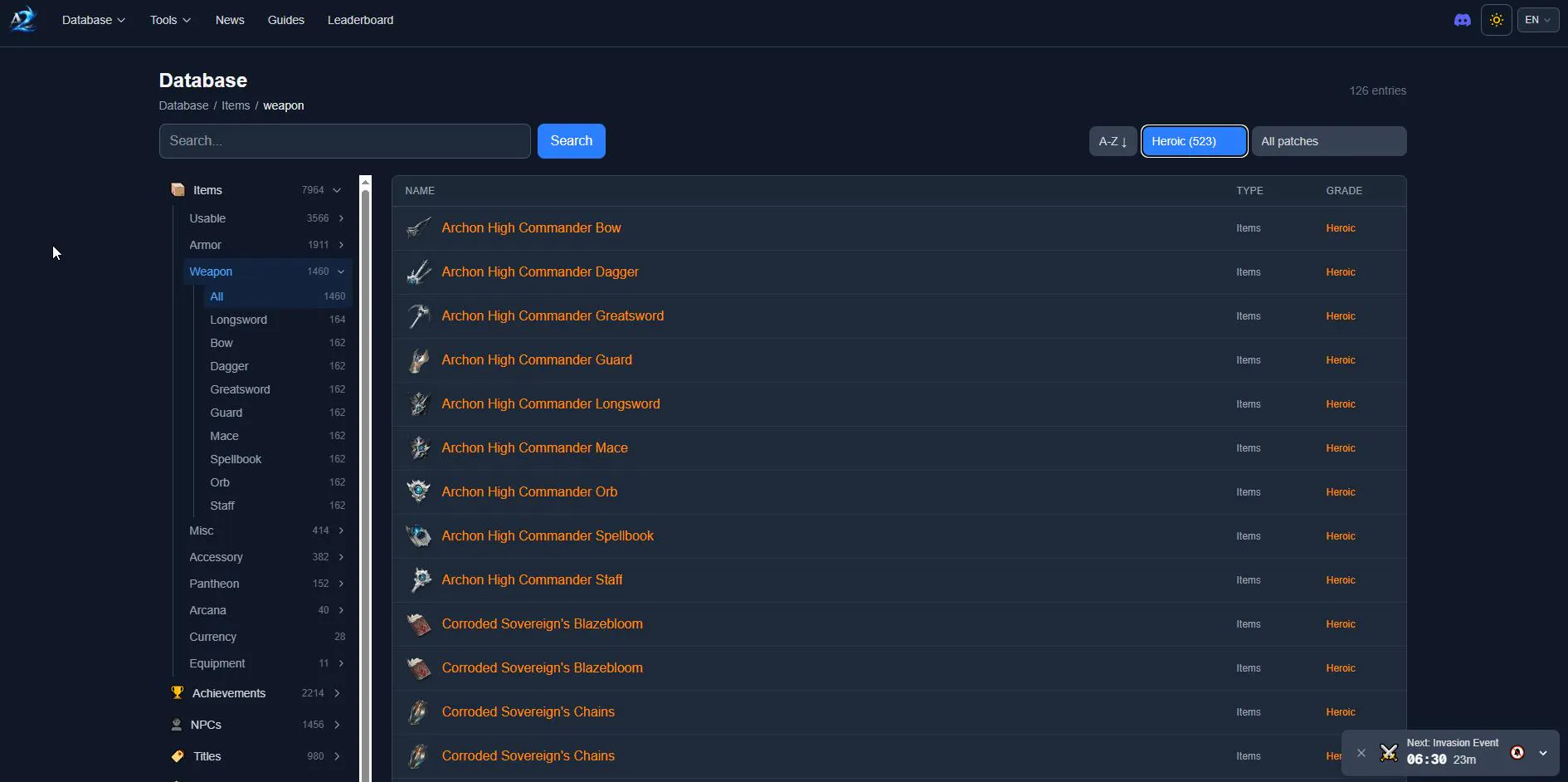This screenshot has height=782, width=1568.
Task: Click the Archon High Commander Orb icon
Action: [419, 491]
